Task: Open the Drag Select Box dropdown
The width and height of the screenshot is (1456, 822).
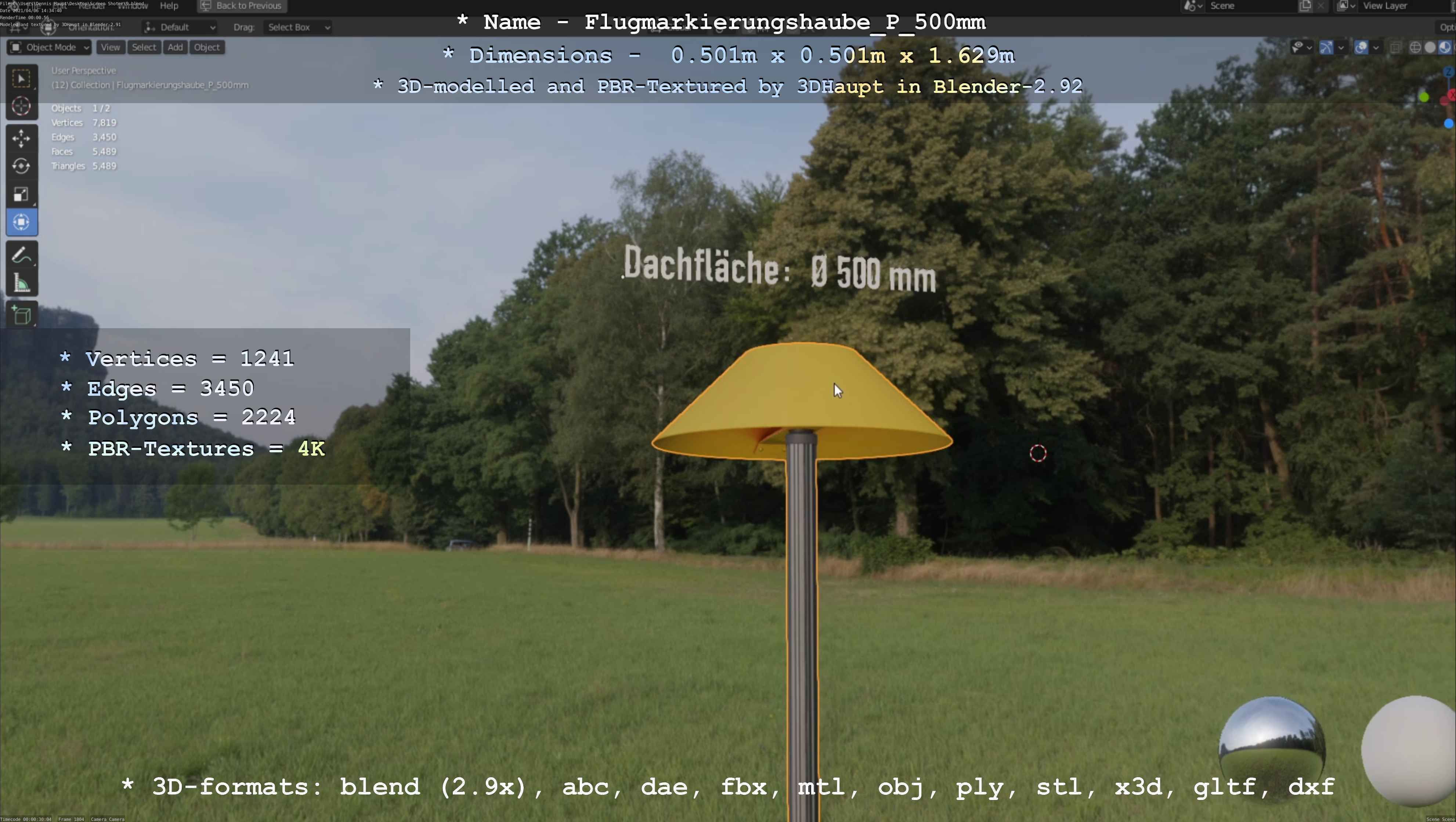Action: click(298, 27)
